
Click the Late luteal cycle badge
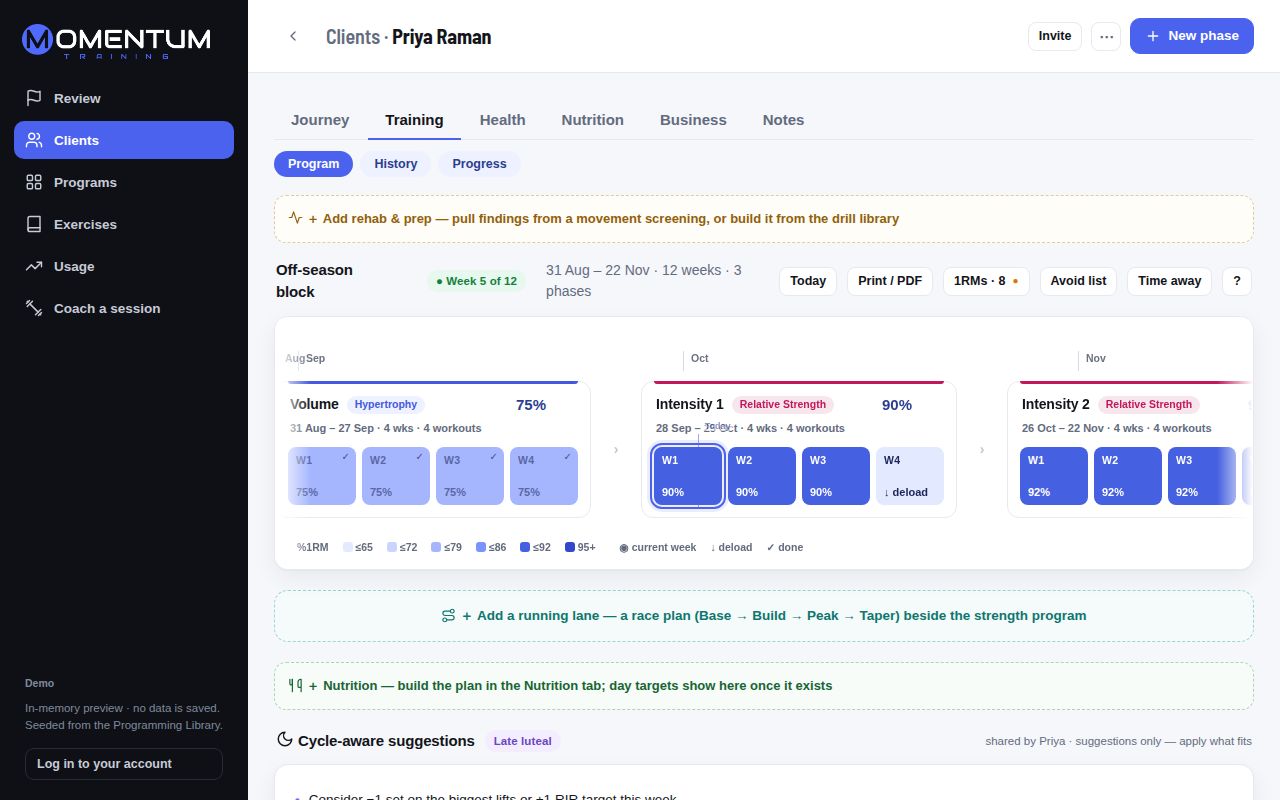point(523,741)
